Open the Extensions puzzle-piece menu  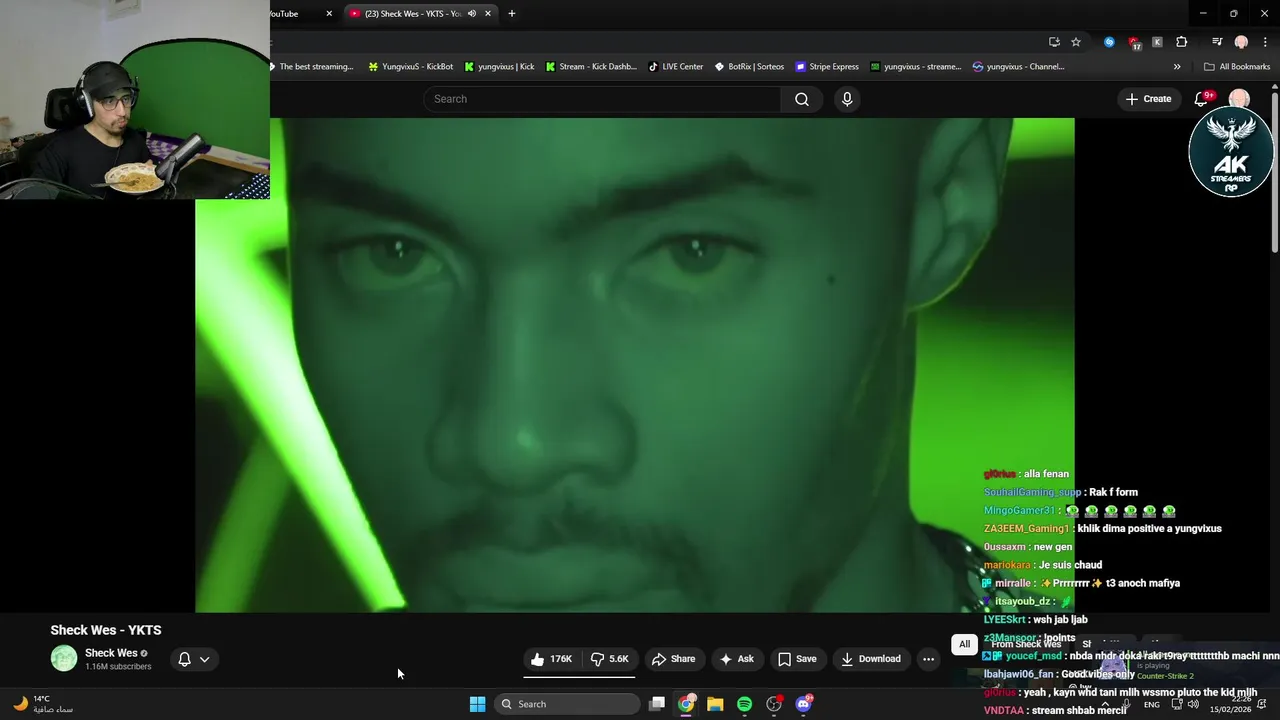(1182, 42)
